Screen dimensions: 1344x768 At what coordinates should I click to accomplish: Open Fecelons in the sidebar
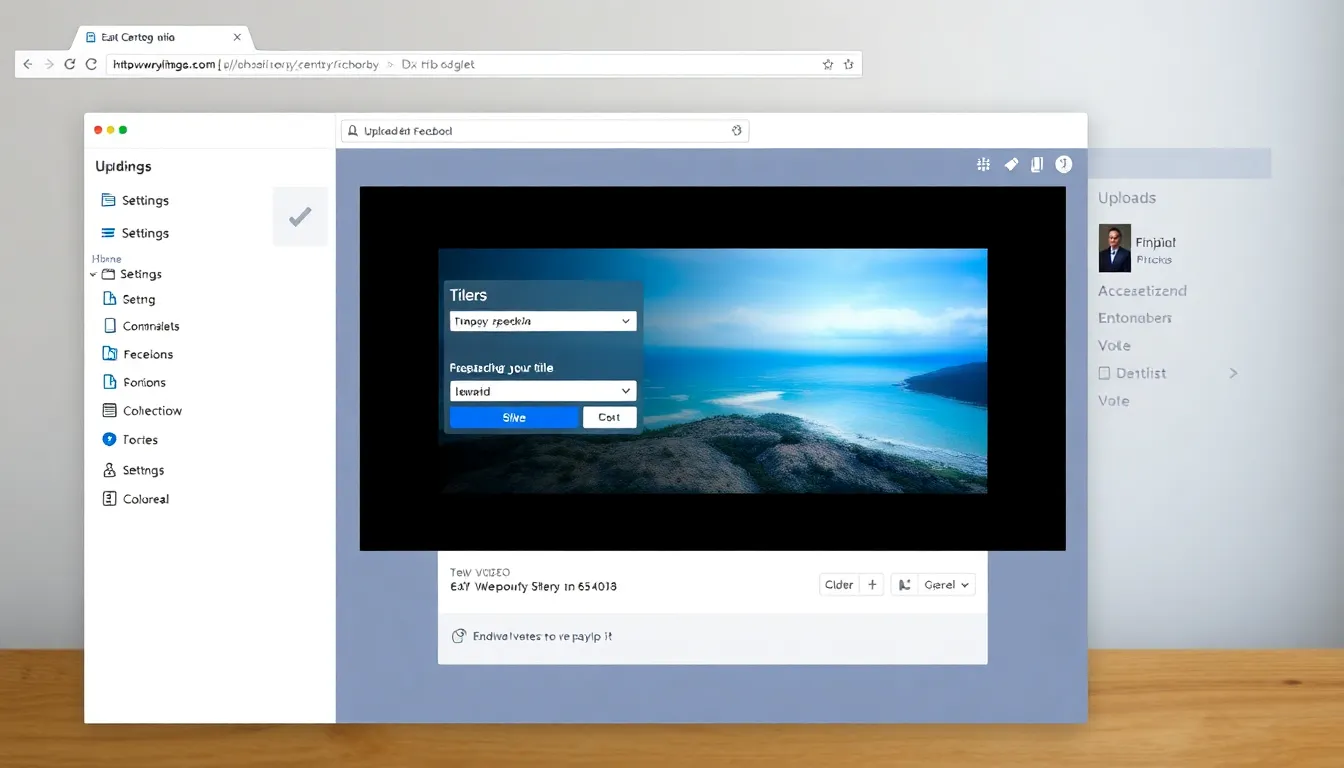[x=147, y=354]
